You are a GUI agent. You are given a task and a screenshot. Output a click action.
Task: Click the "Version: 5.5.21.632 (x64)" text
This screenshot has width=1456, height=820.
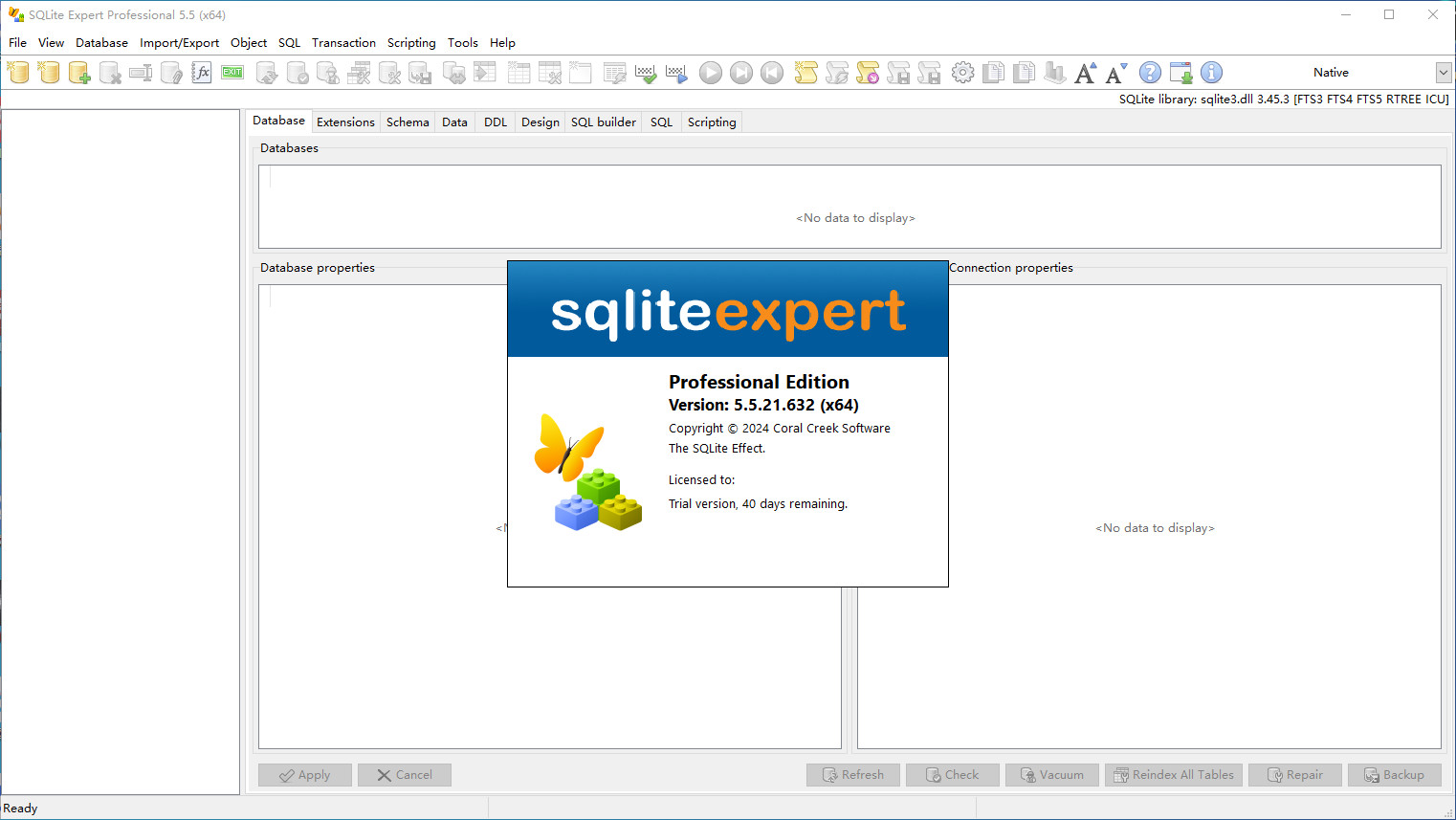tap(763, 405)
